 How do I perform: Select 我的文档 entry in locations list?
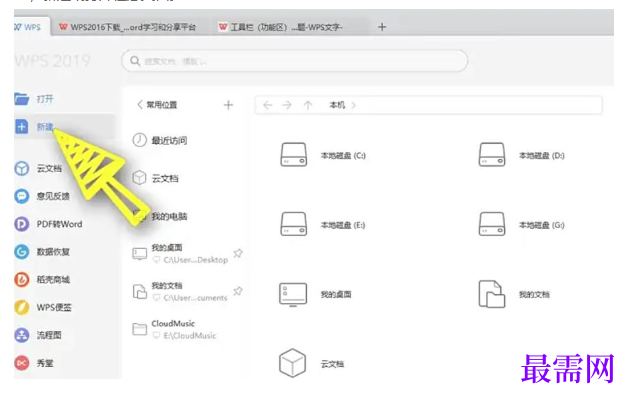(188, 291)
